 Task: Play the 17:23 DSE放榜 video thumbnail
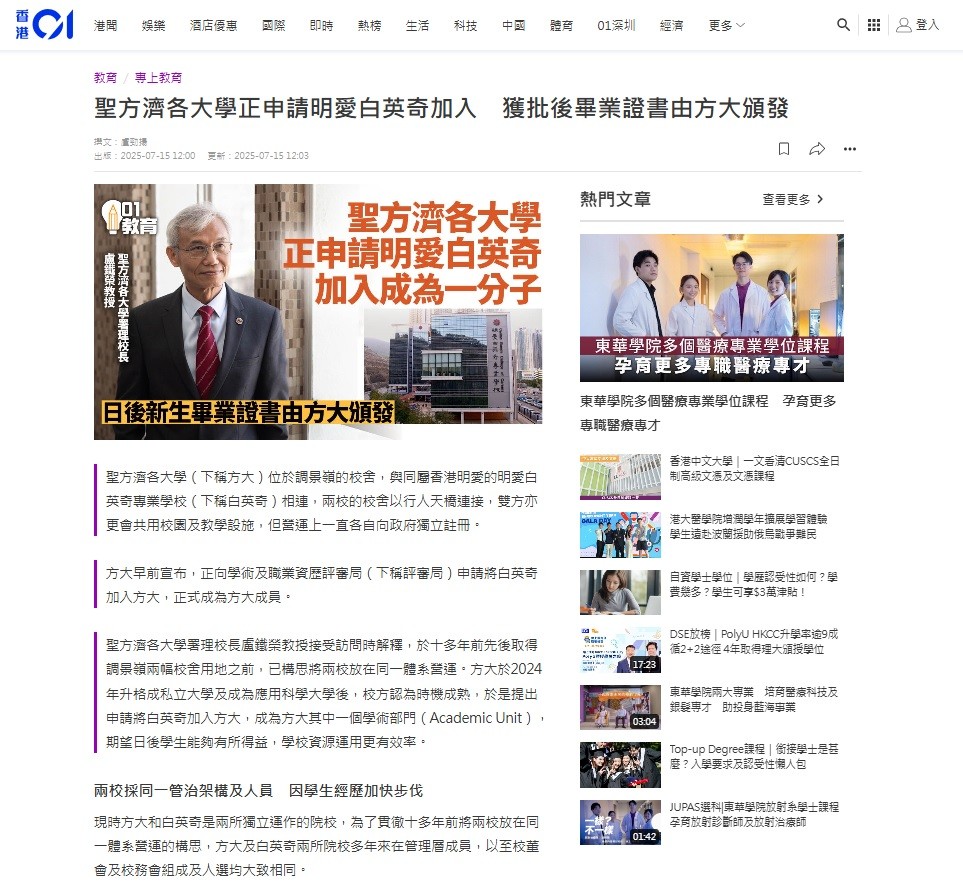620,650
